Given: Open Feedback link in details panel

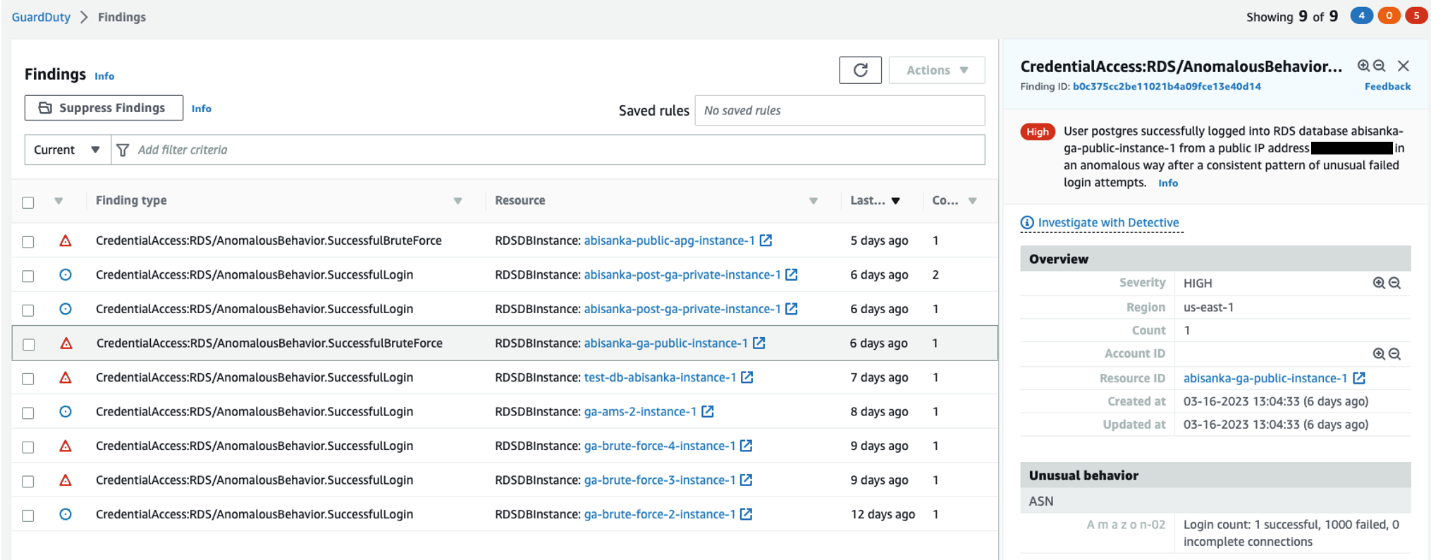Looking at the screenshot, I should 1387,87.
